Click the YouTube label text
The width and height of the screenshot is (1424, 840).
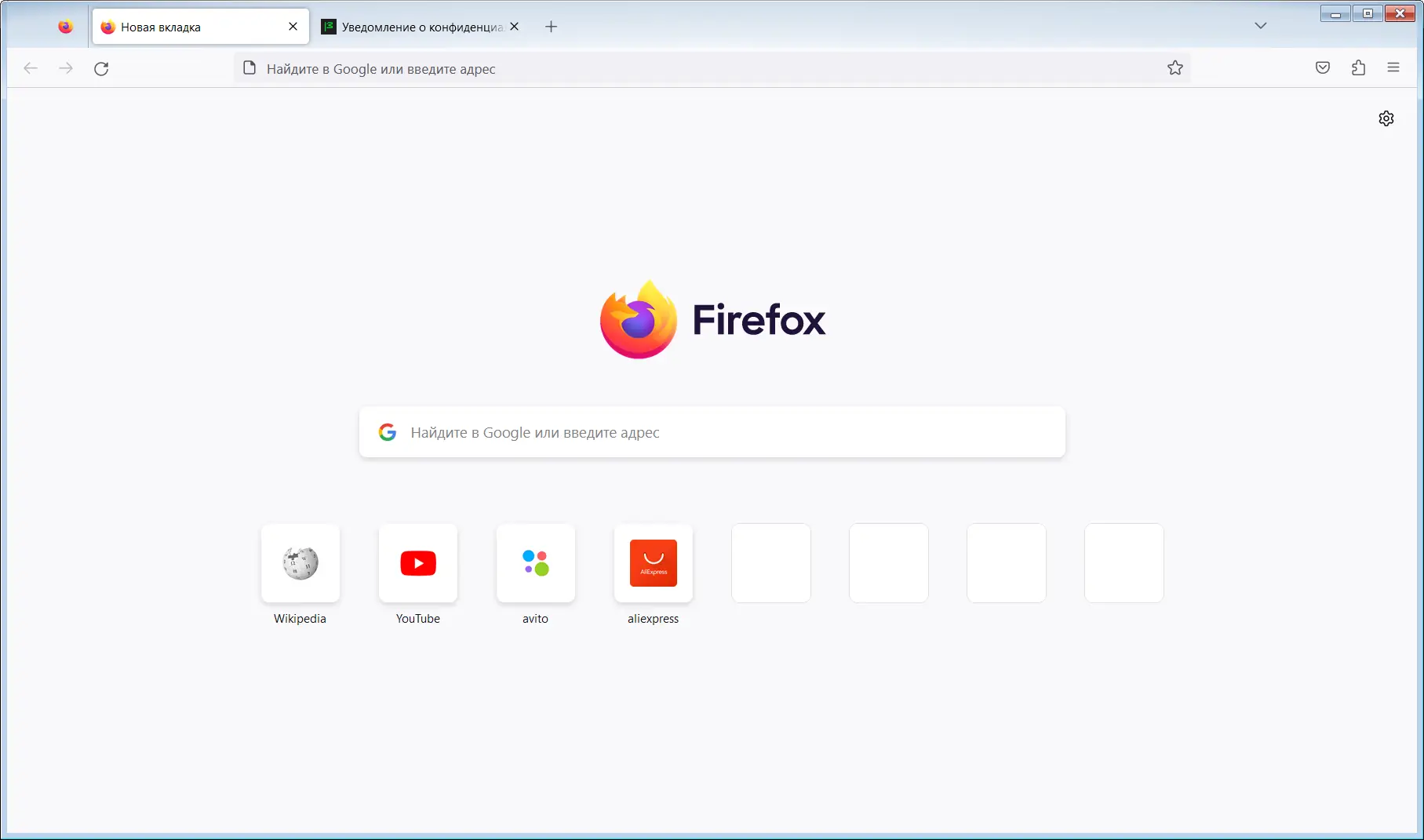[418, 619]
